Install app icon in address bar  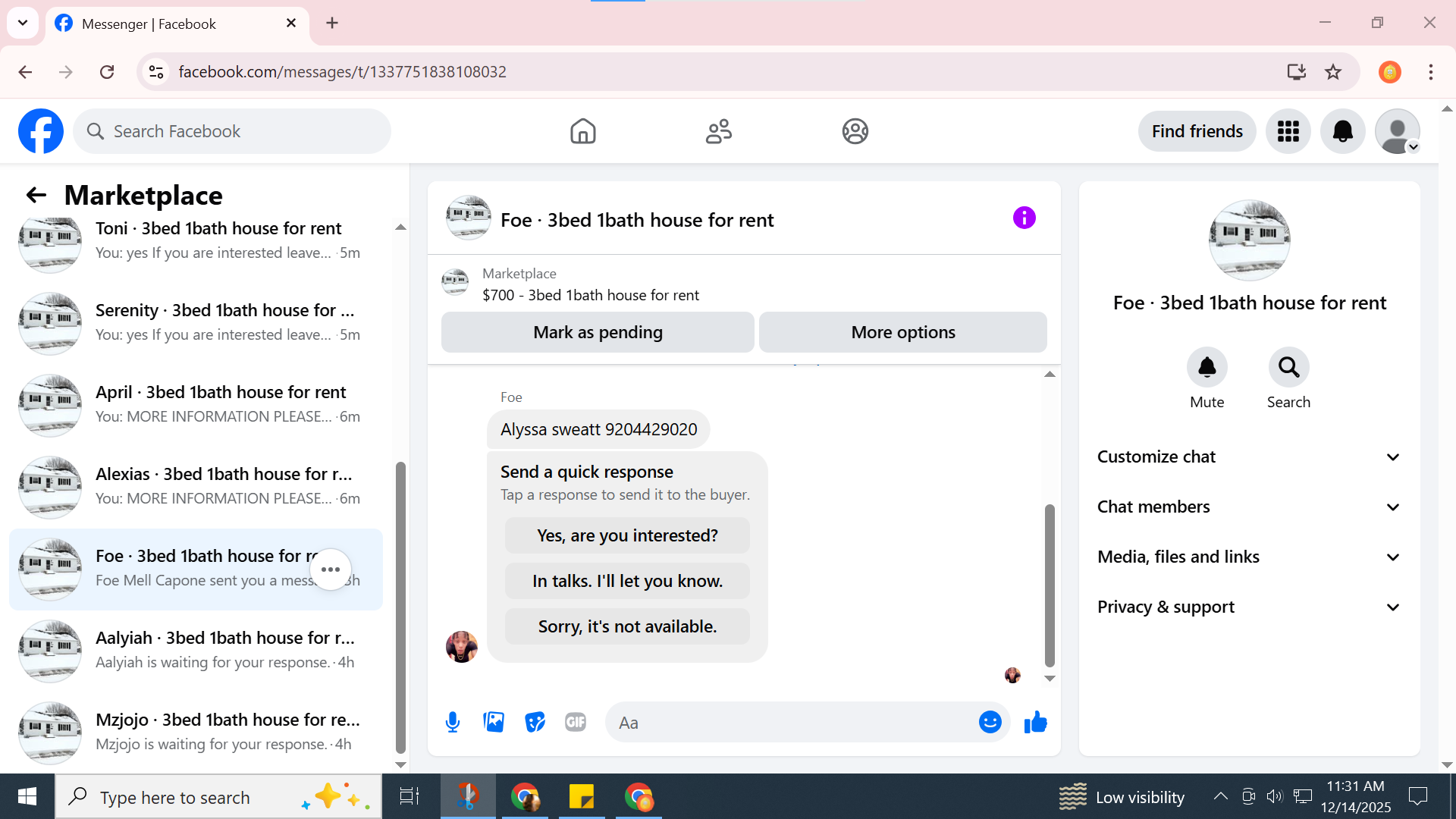coord(1296,72)
